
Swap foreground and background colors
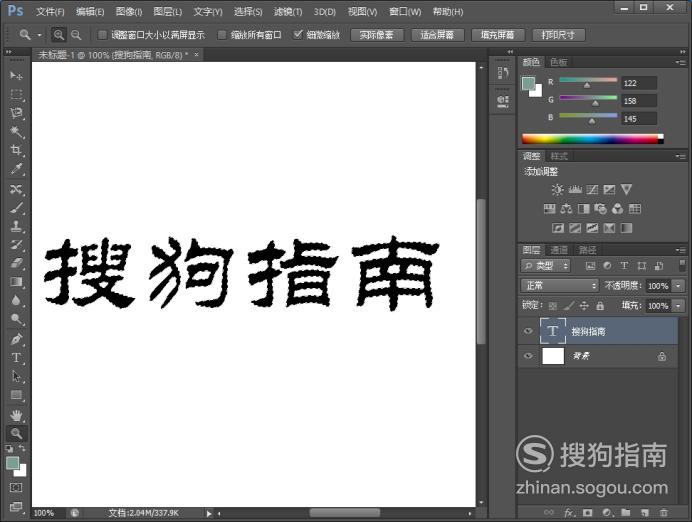[22, 448]
